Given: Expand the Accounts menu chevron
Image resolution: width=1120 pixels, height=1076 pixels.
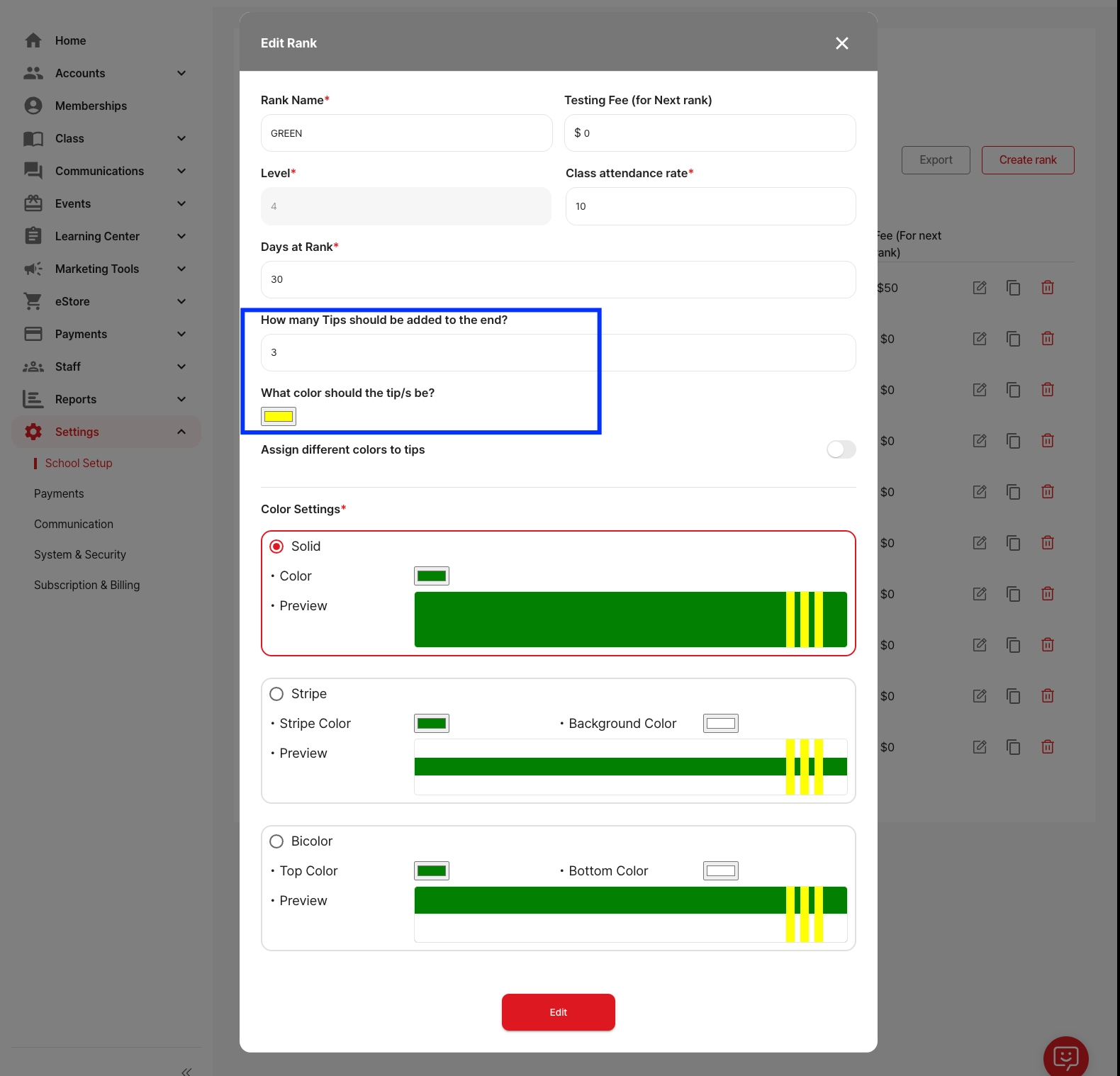Looking at the screenshot, I should pyautogui.click(x=181, y=73).
